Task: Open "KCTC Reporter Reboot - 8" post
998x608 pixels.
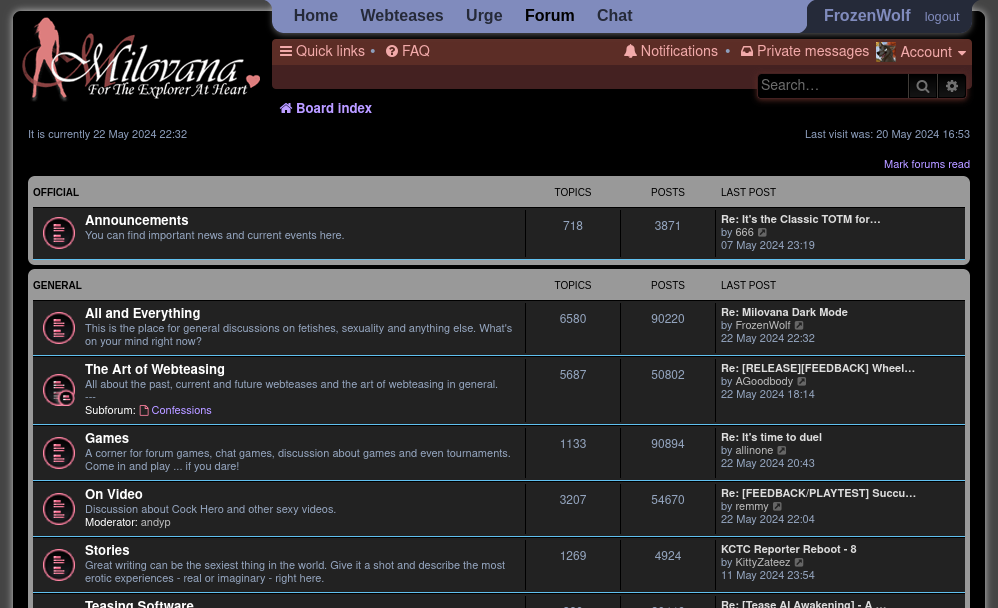Action: [789, 549]
